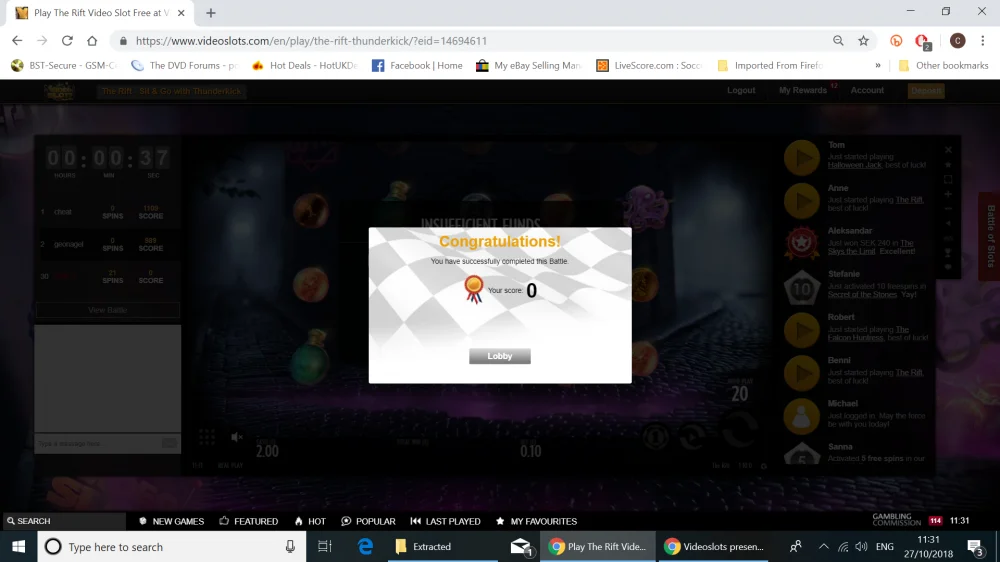Click the browser forward arrow
This screenshot has width=1000, height=562.
click(x=42, y=41)
